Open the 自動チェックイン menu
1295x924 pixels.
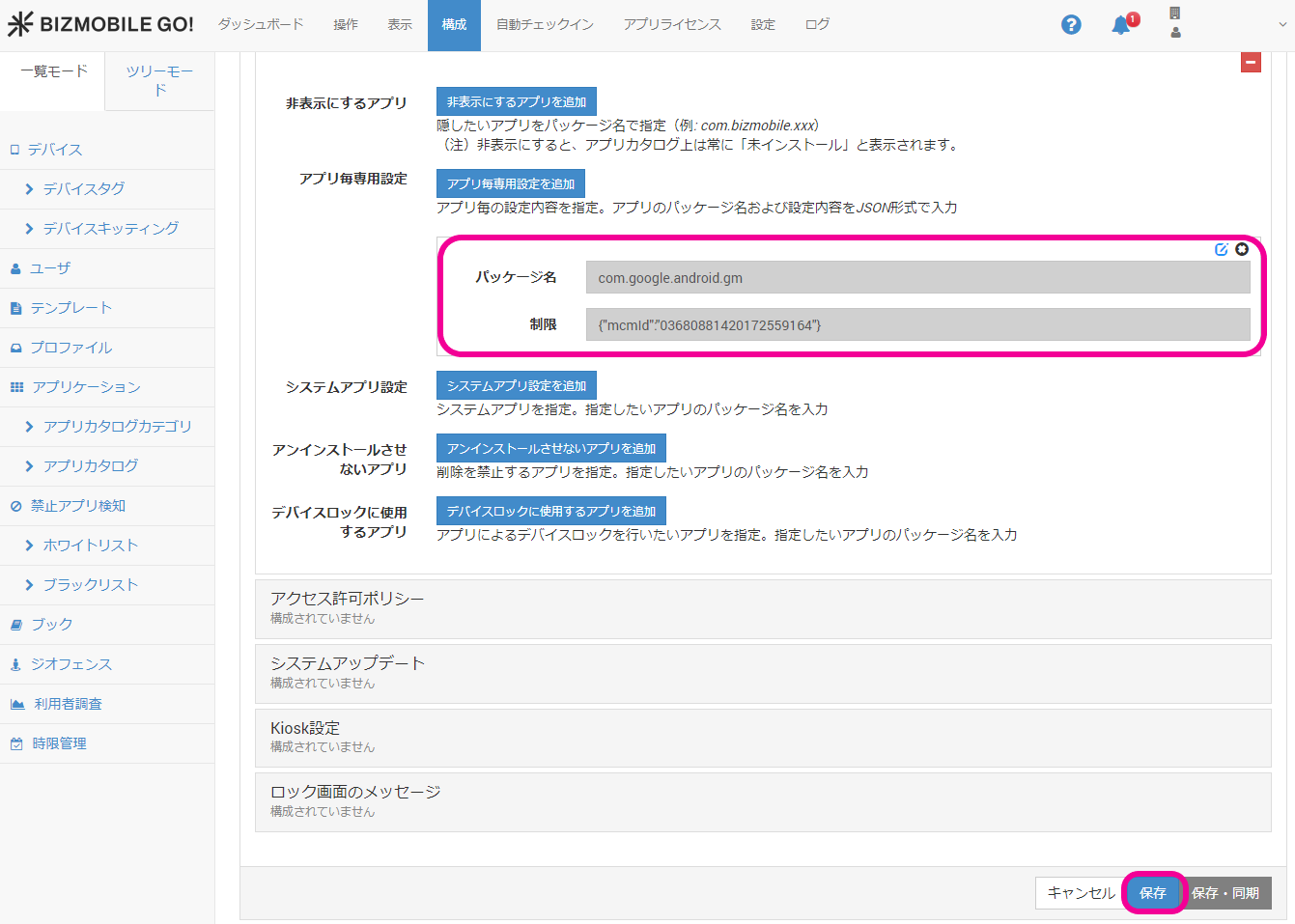(x=545, y=25)
